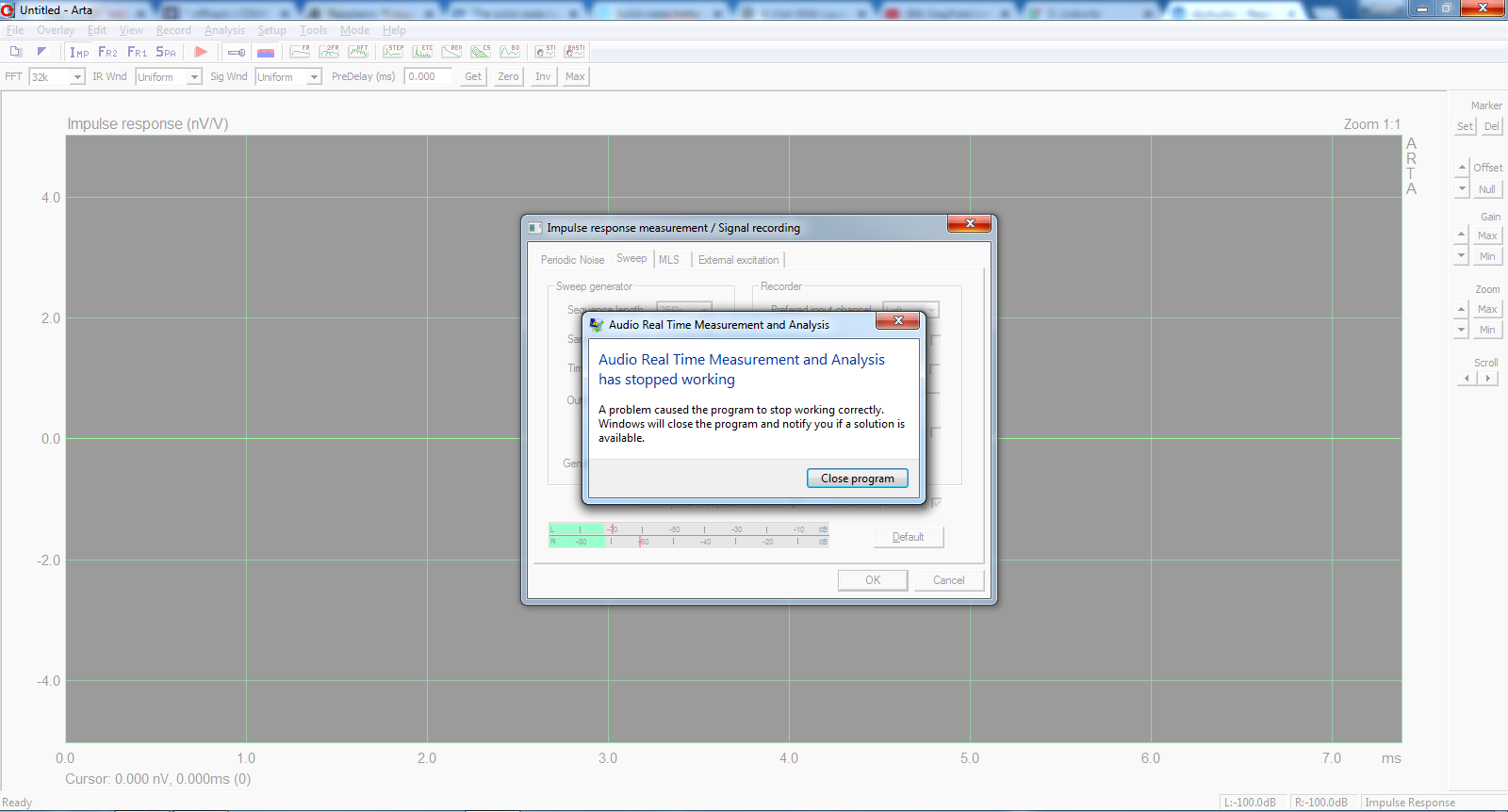Open the Sig Wnd Uniform dropdown
Screen dimensions: 1508x812
coord(315,77)
